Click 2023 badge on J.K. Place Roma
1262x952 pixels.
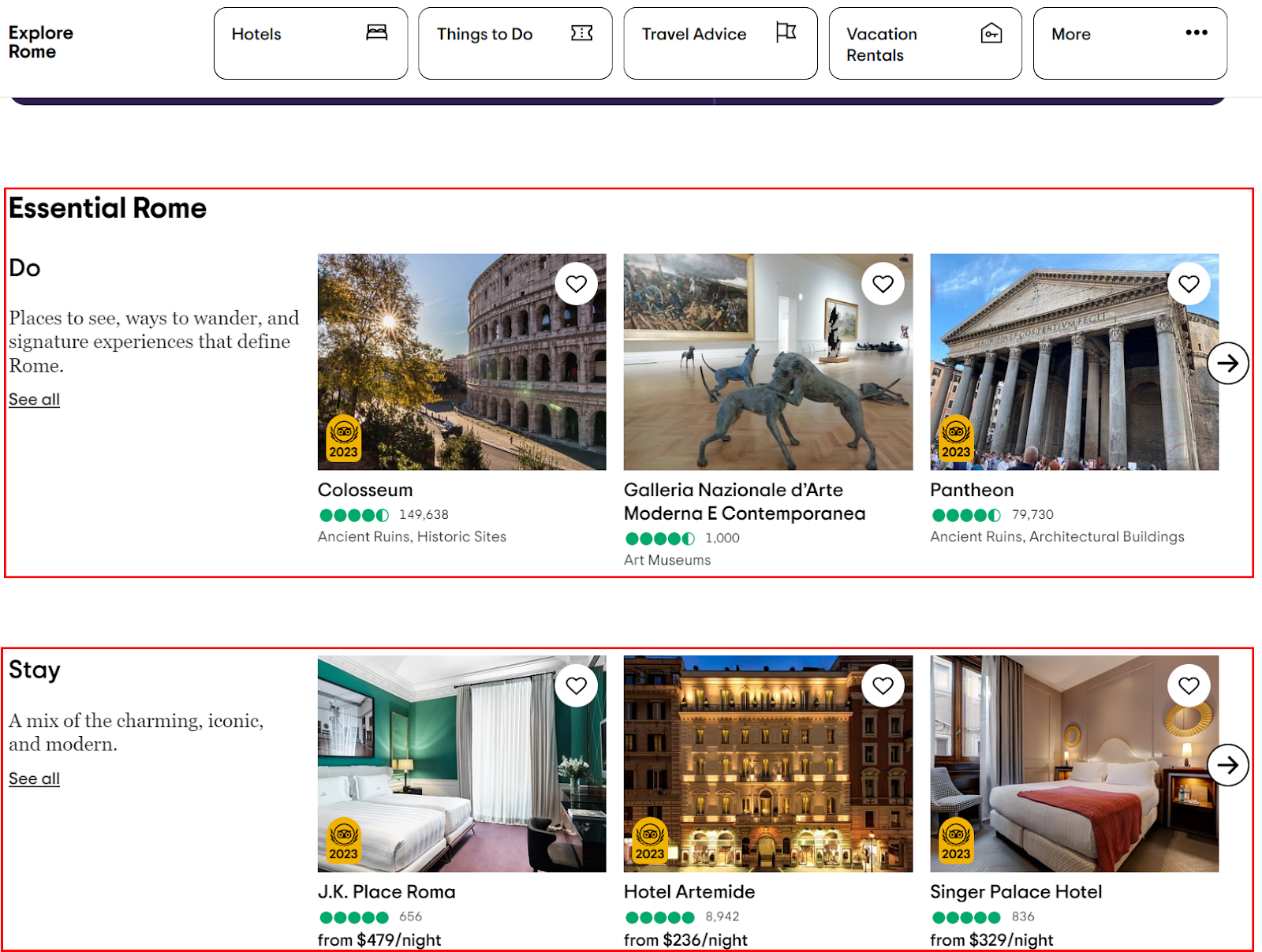(344, 841)
